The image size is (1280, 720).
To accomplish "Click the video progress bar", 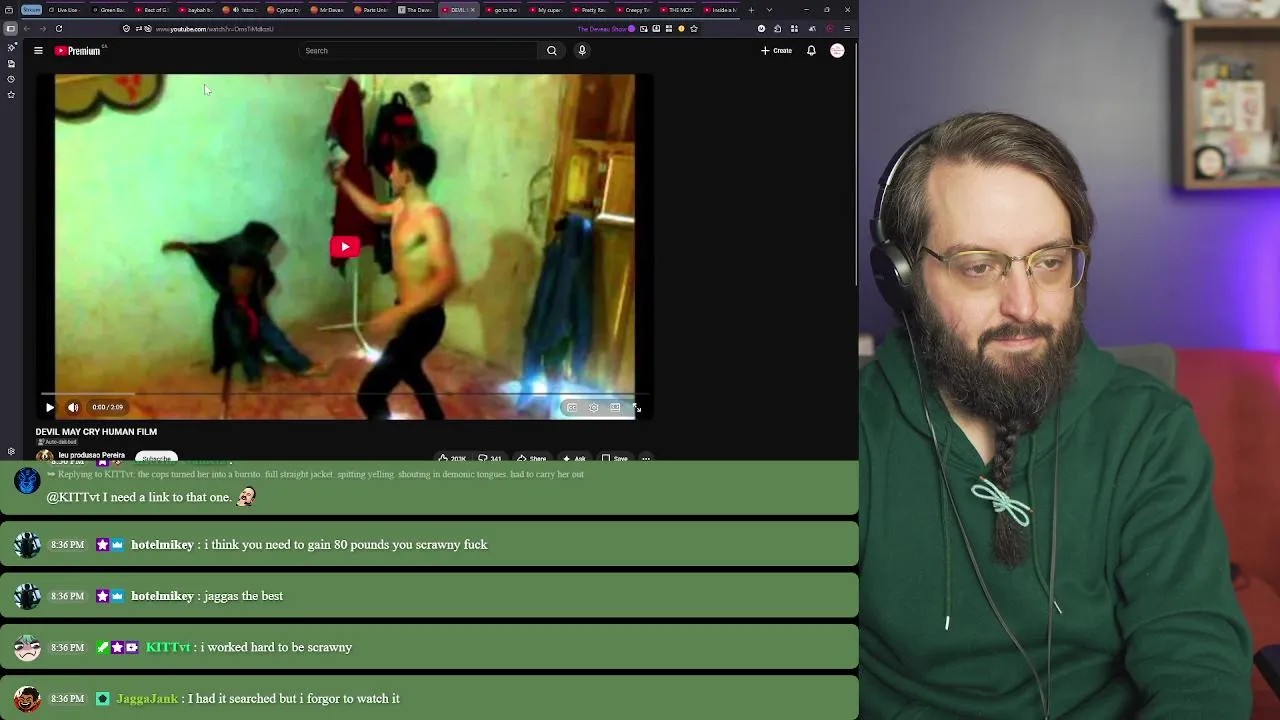I will pos(345,394).
